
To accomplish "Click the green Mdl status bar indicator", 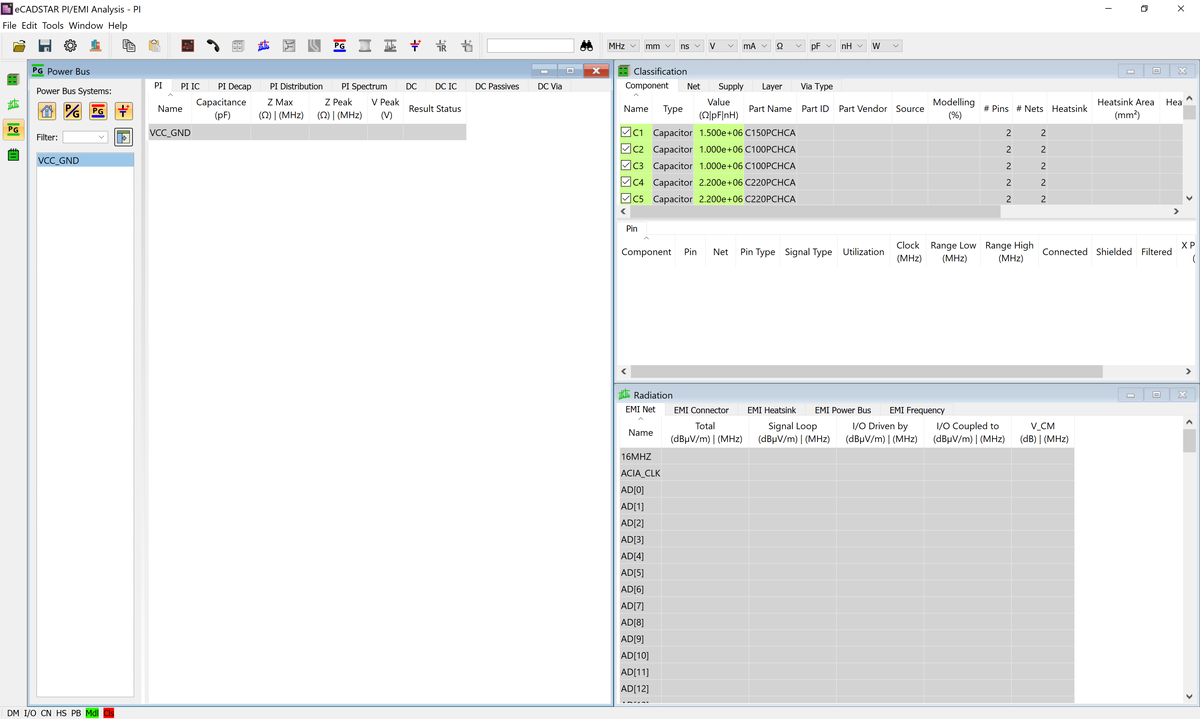I will pyautogui.click(x=93, y=713).
